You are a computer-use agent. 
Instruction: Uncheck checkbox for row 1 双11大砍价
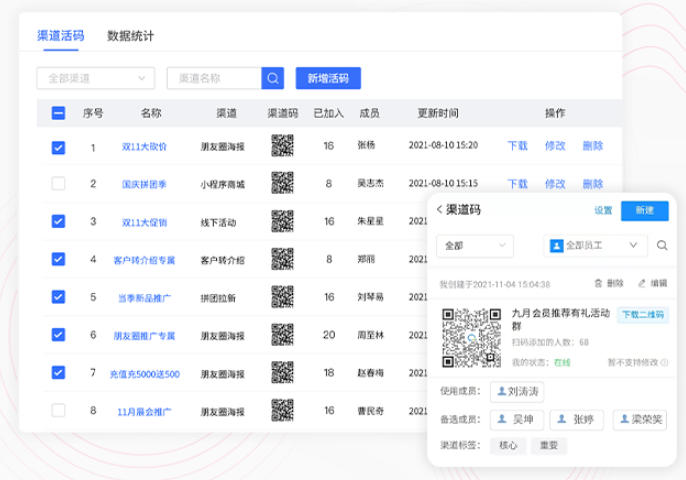click(58, 148)
